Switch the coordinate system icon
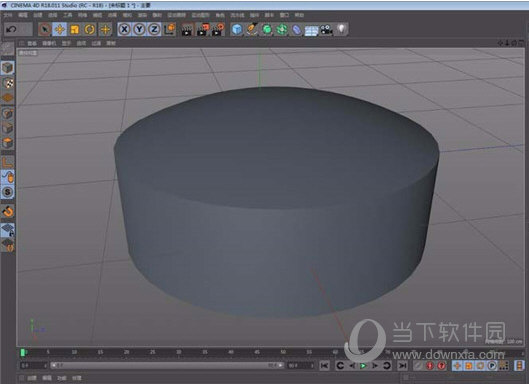This screenshot has height=384, width=529. click(x=169, y=29)
